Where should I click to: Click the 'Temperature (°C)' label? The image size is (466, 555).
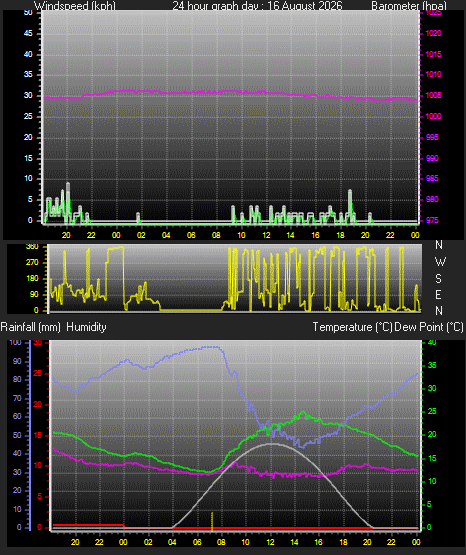pyautogui.click(x=352, y=327)
